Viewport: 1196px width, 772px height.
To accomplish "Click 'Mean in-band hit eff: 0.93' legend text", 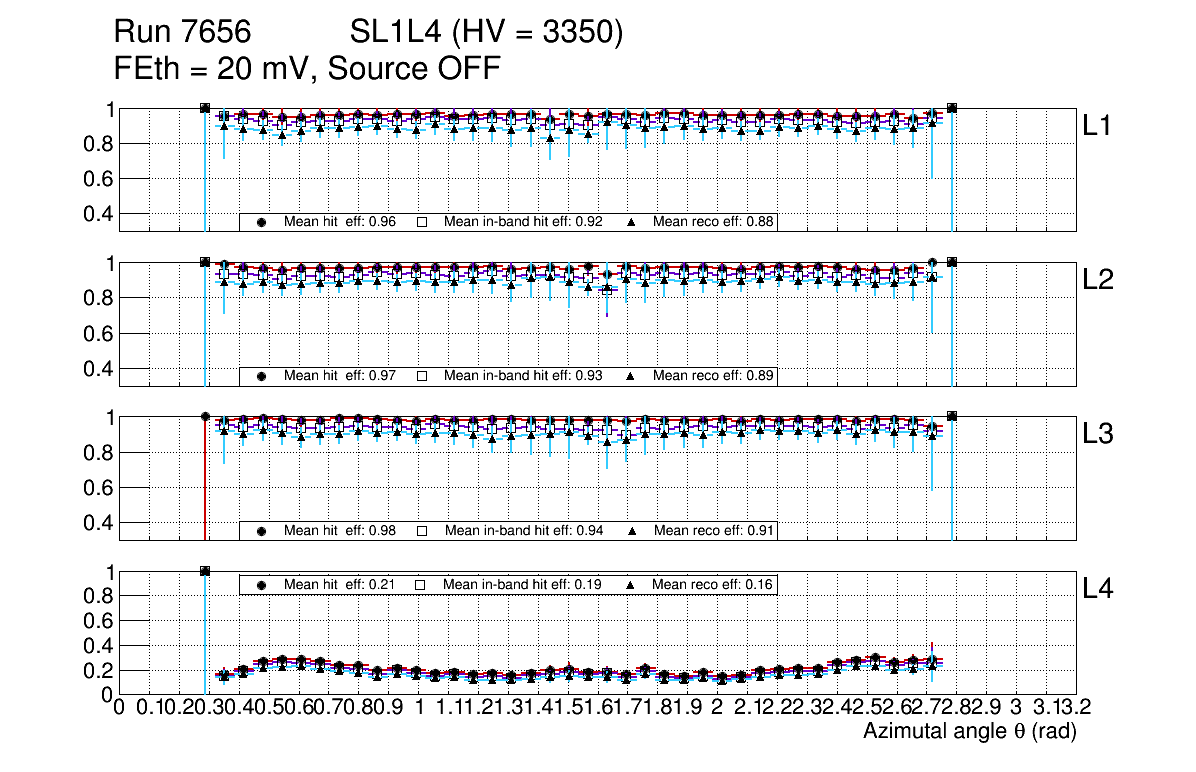I will (x=523, y=376).
